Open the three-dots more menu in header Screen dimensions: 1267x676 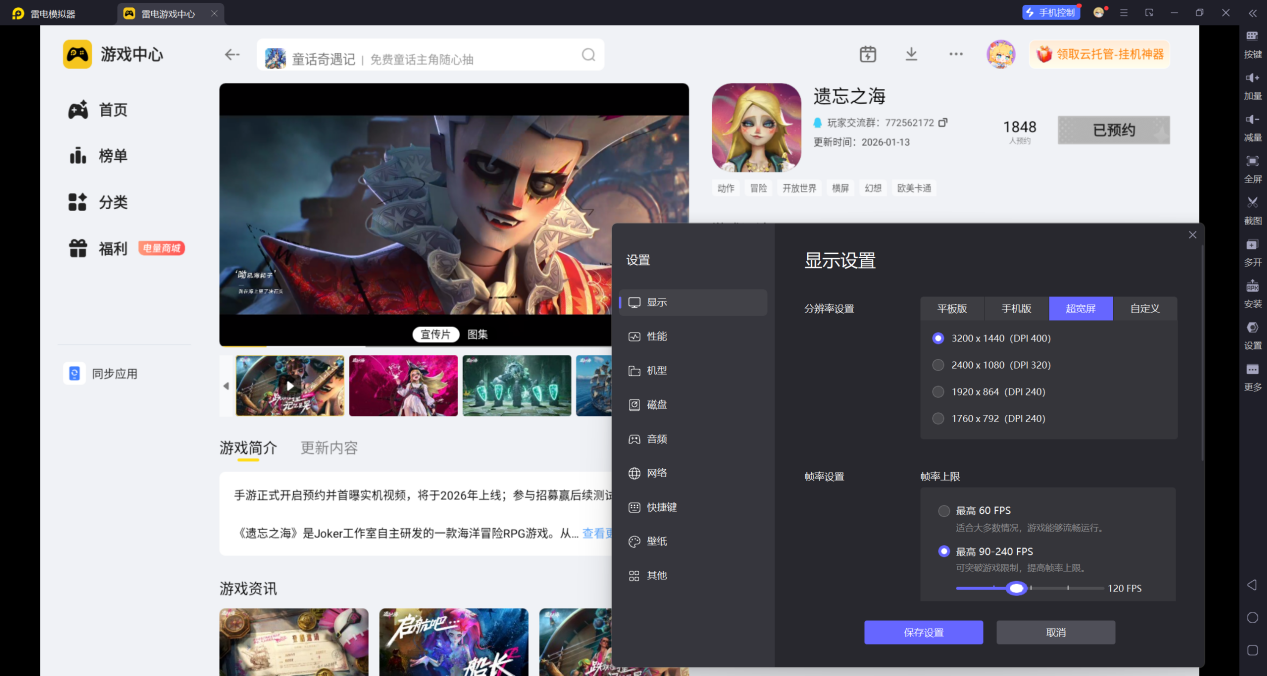956,54
